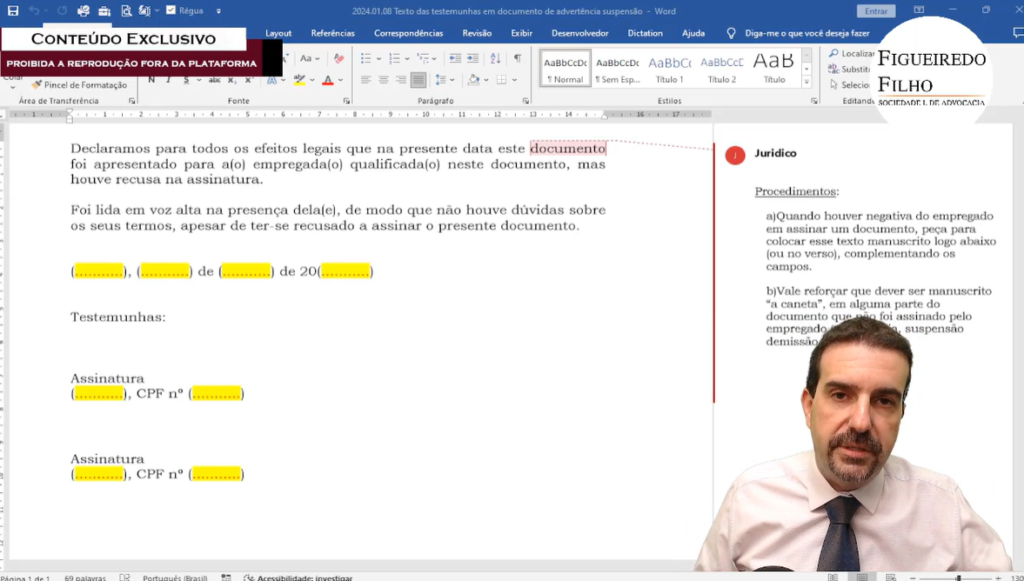
Task: Click the Jurídico comment author avatar
Action: pyautogui.click(x=735, y=155)
